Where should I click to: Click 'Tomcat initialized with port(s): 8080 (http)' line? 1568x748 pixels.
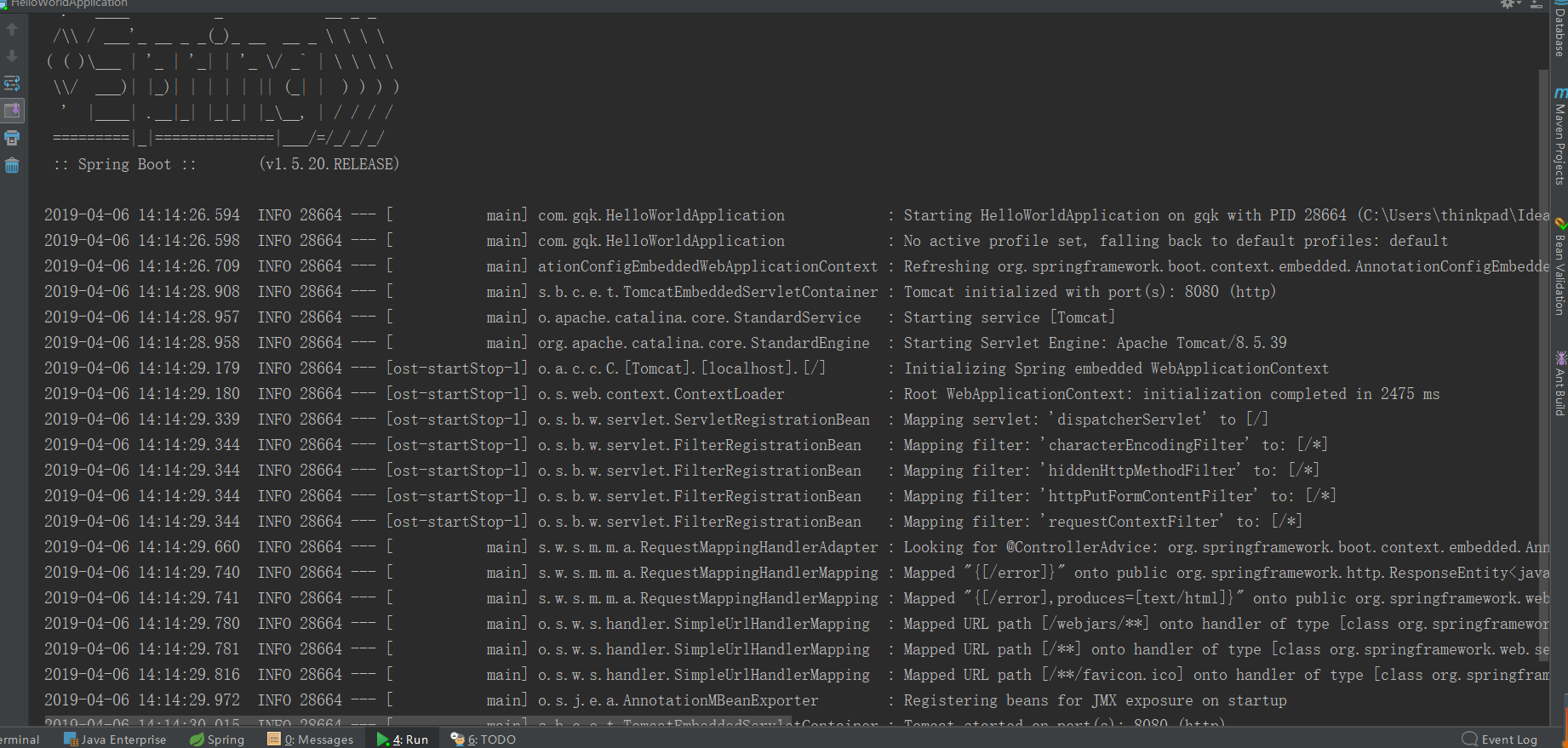(1090, 292)
